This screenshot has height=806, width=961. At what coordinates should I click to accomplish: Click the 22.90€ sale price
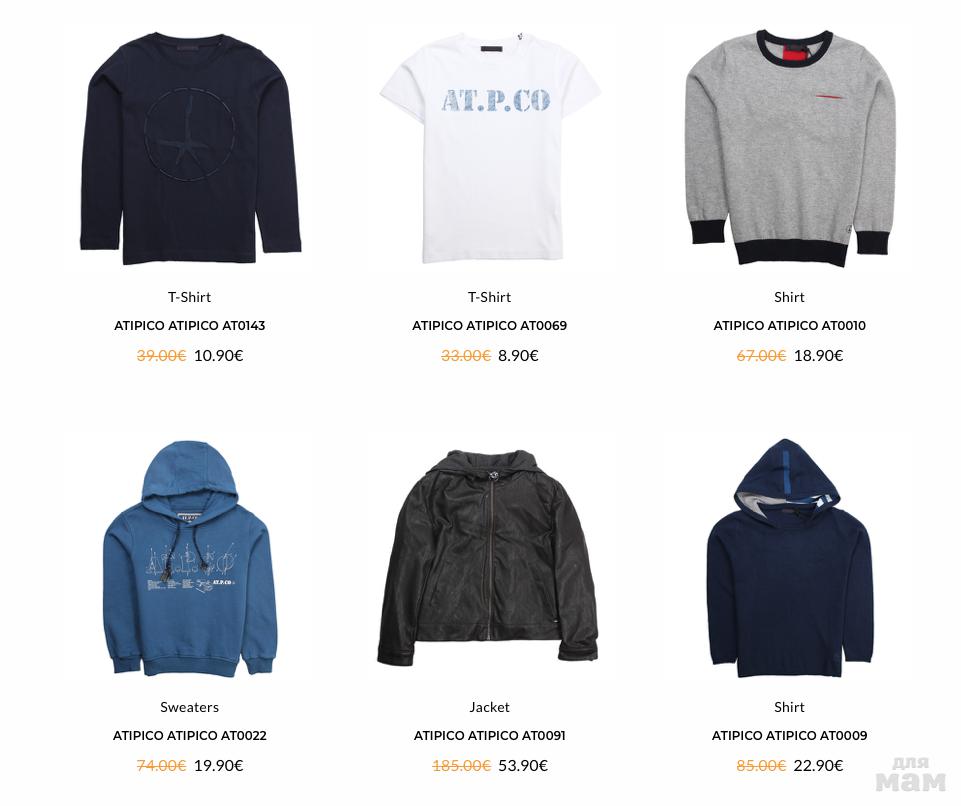pos(818,766)
